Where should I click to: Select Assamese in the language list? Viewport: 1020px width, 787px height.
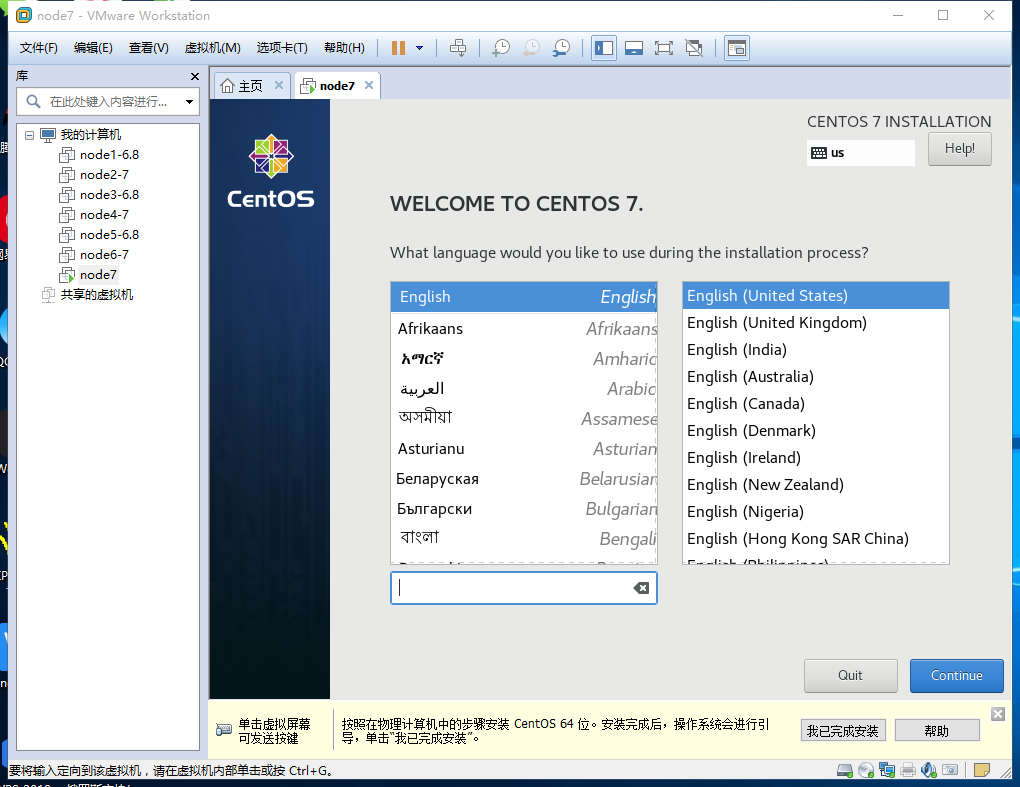(524, 418)
